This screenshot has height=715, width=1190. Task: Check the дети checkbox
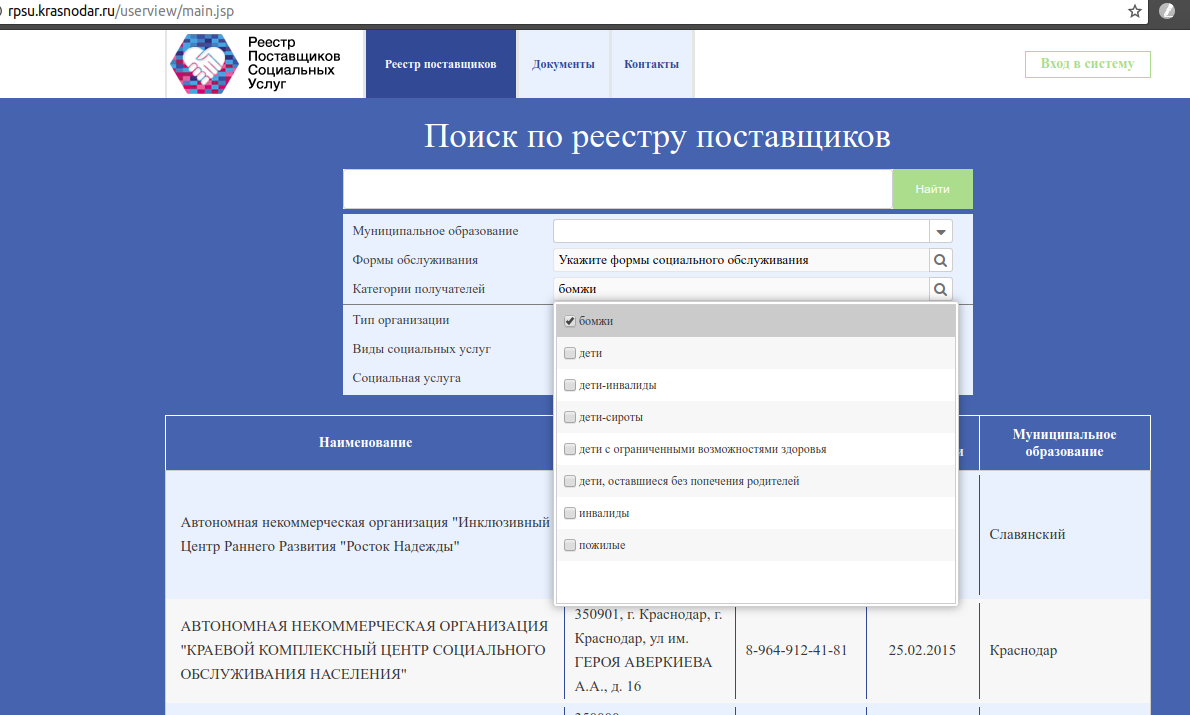click(570, 353)
